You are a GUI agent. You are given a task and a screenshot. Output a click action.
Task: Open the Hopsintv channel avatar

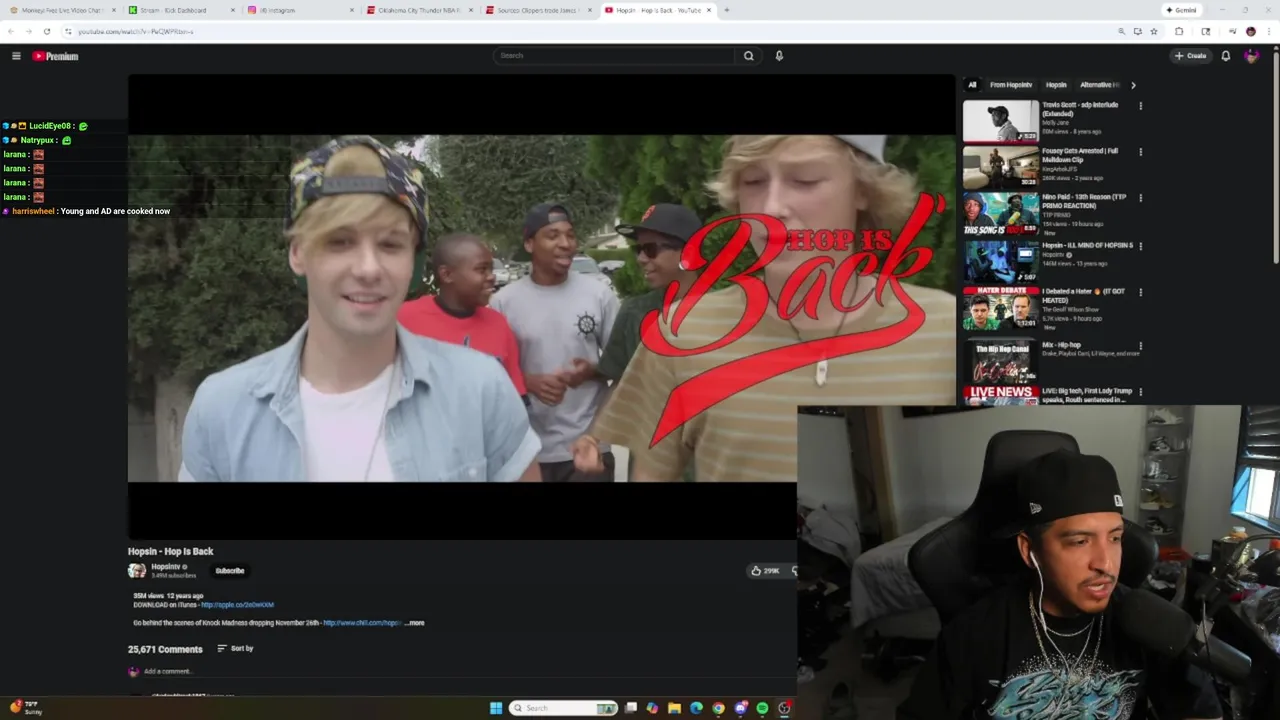pyautogui.click(x=137, y=571)
